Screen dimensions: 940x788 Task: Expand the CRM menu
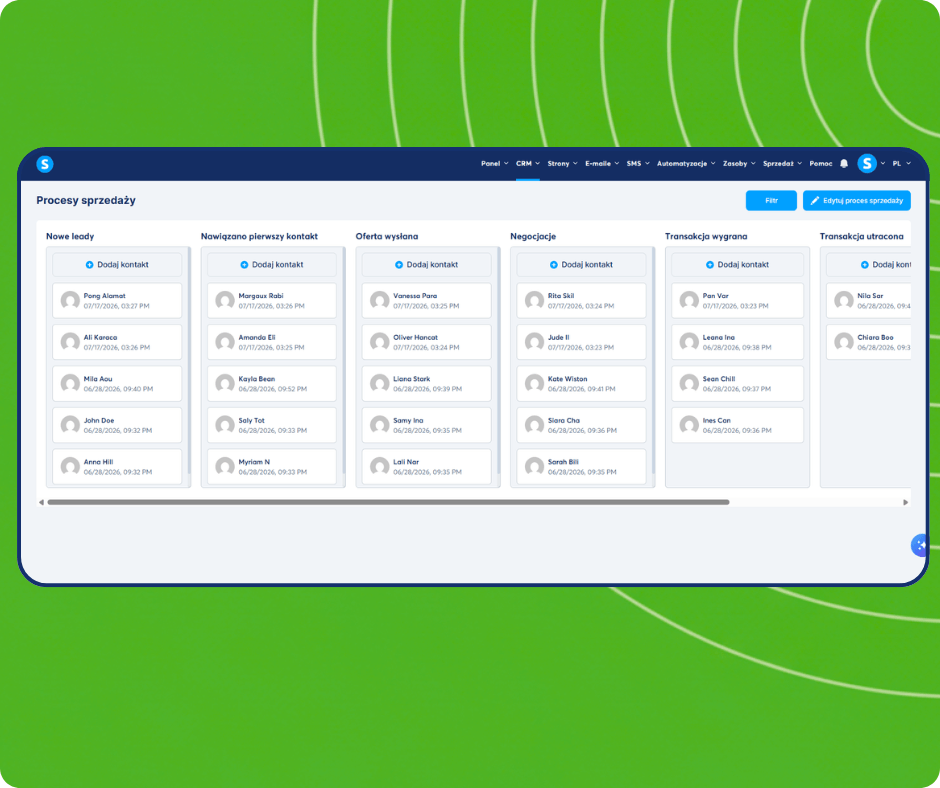point(528,164)
